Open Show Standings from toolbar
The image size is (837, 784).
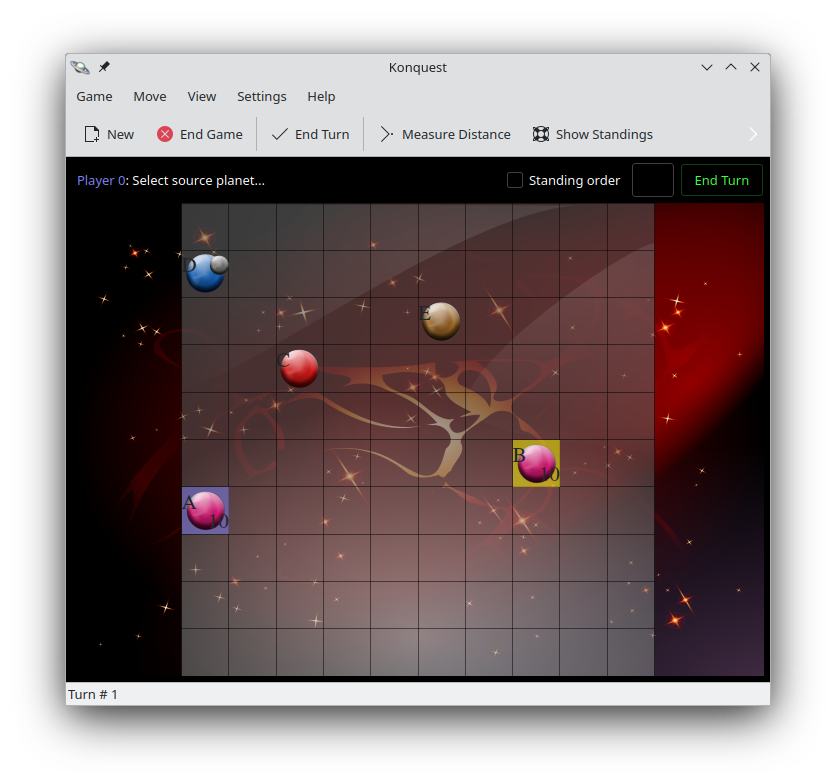[x=541, y=134]
